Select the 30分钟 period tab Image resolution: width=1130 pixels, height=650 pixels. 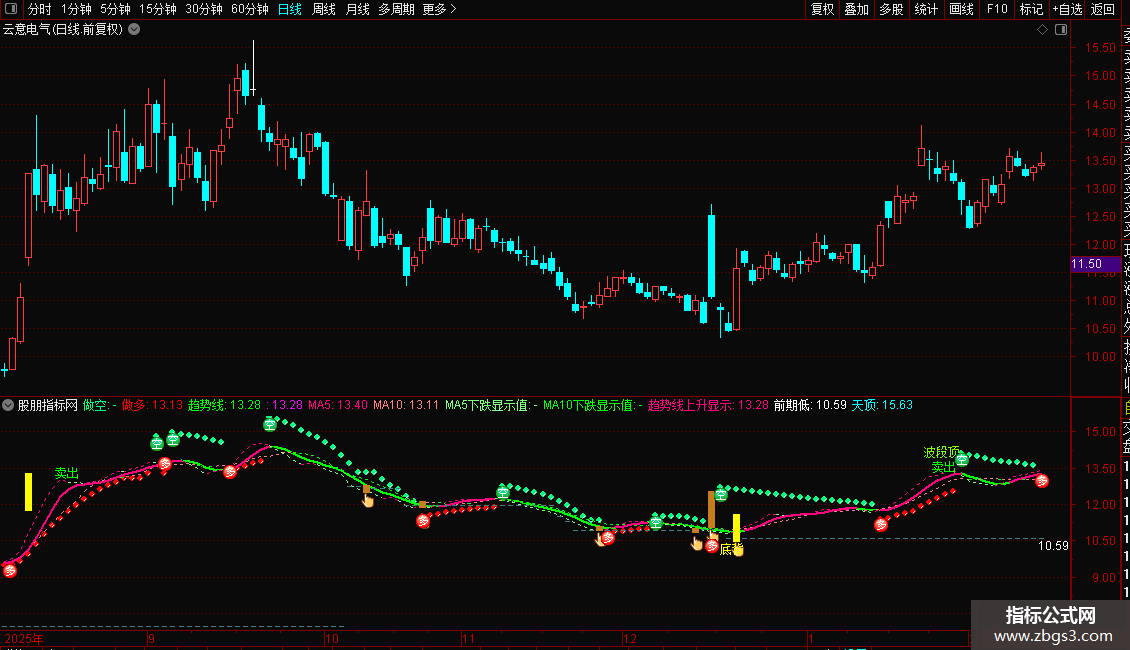204,9
